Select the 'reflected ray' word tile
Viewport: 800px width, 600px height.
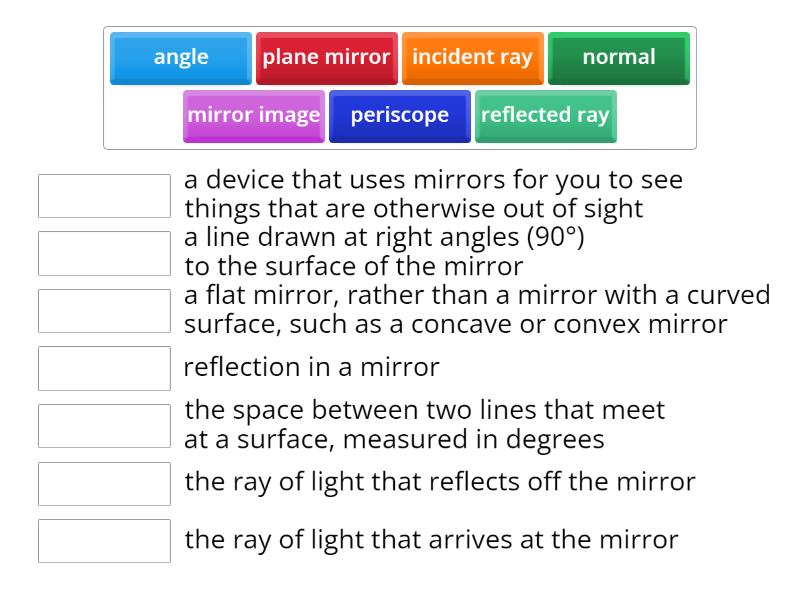click(x=546, y=115)
